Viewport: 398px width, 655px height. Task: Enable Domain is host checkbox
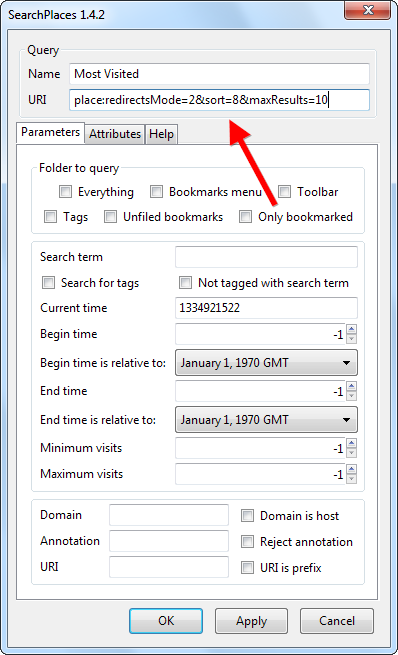(x=247, y=516)
